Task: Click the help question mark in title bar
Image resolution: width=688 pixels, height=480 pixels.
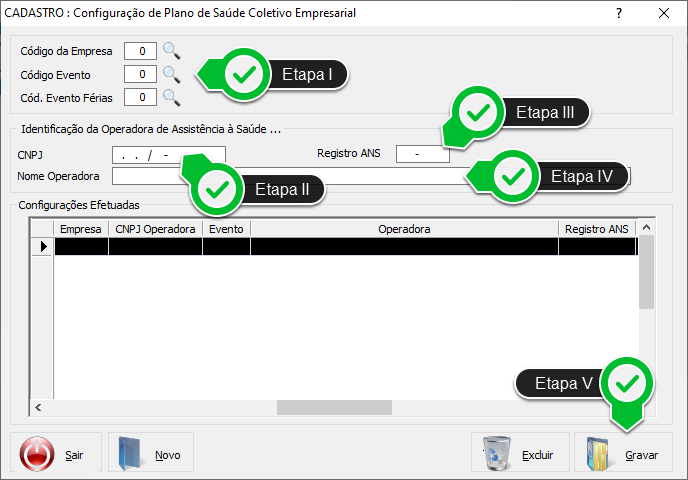Action: 619,14
